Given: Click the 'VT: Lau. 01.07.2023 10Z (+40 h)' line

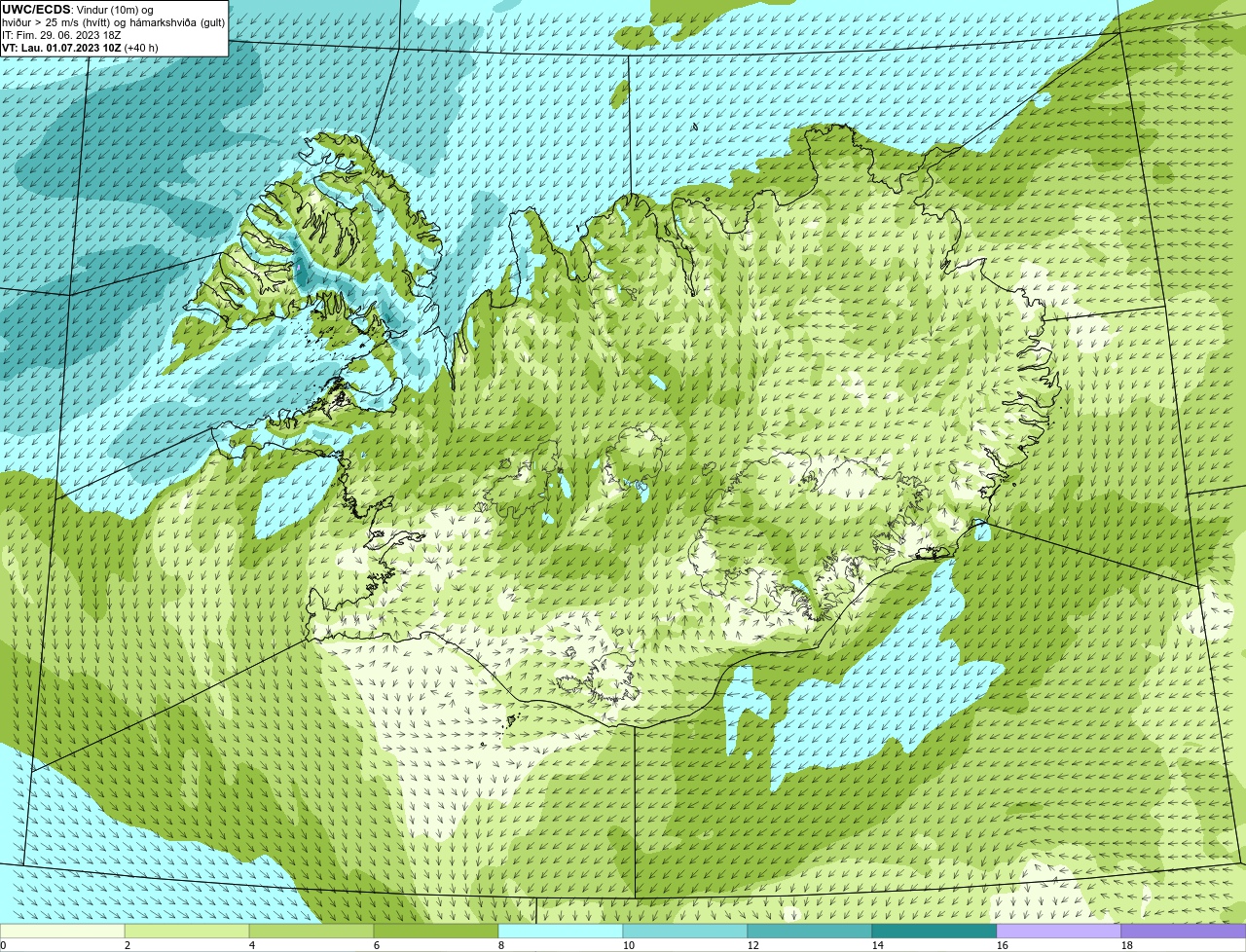Looking at the screenshot, I should tap(80, 48).
